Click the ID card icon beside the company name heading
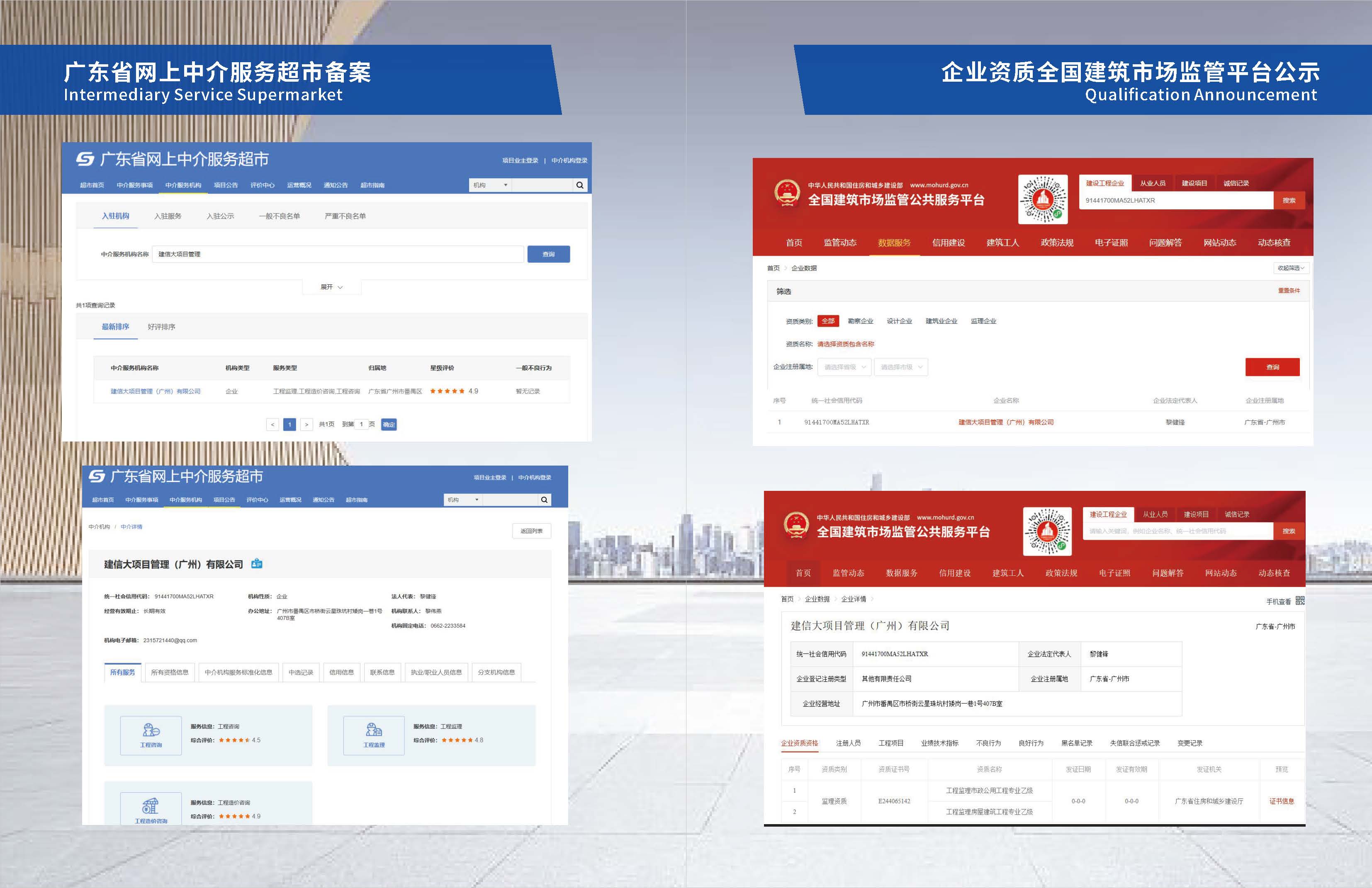The height and width of the screenshot is (888, 1372). click(x=257, y=563)
